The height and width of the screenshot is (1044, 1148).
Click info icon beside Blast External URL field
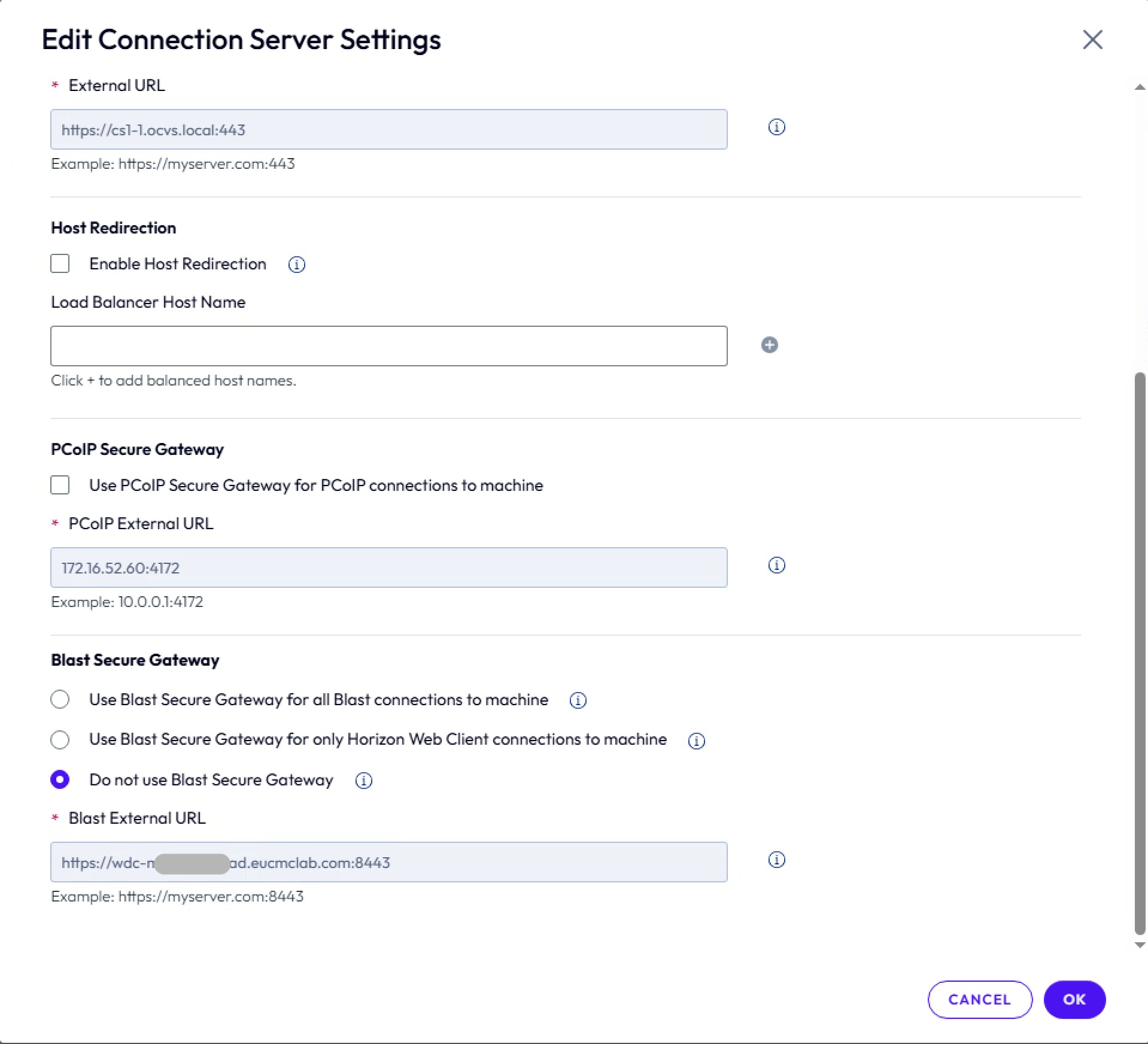point(776,860)
